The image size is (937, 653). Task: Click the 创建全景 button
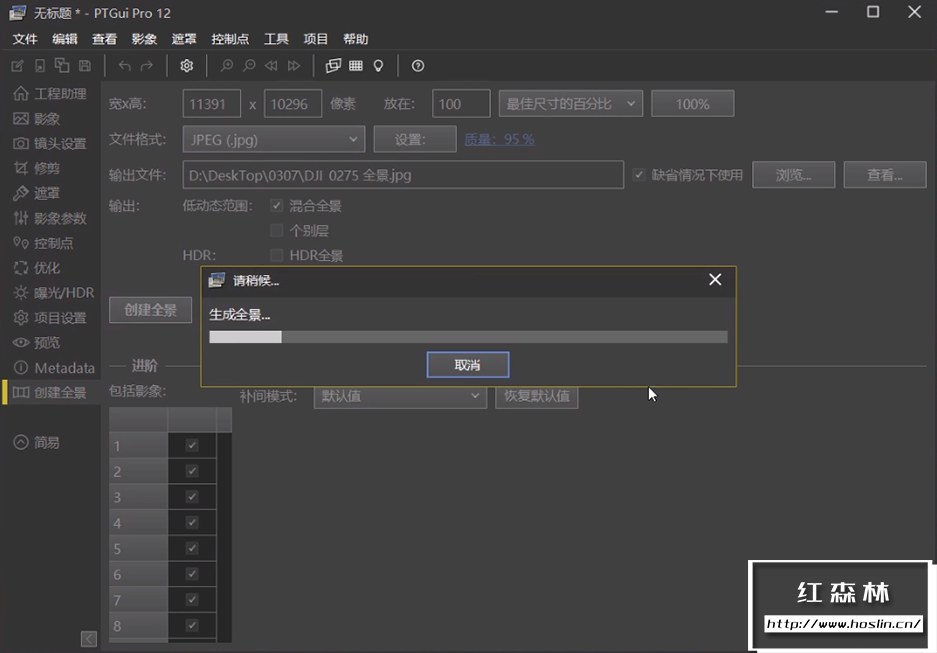pos(151,310)
